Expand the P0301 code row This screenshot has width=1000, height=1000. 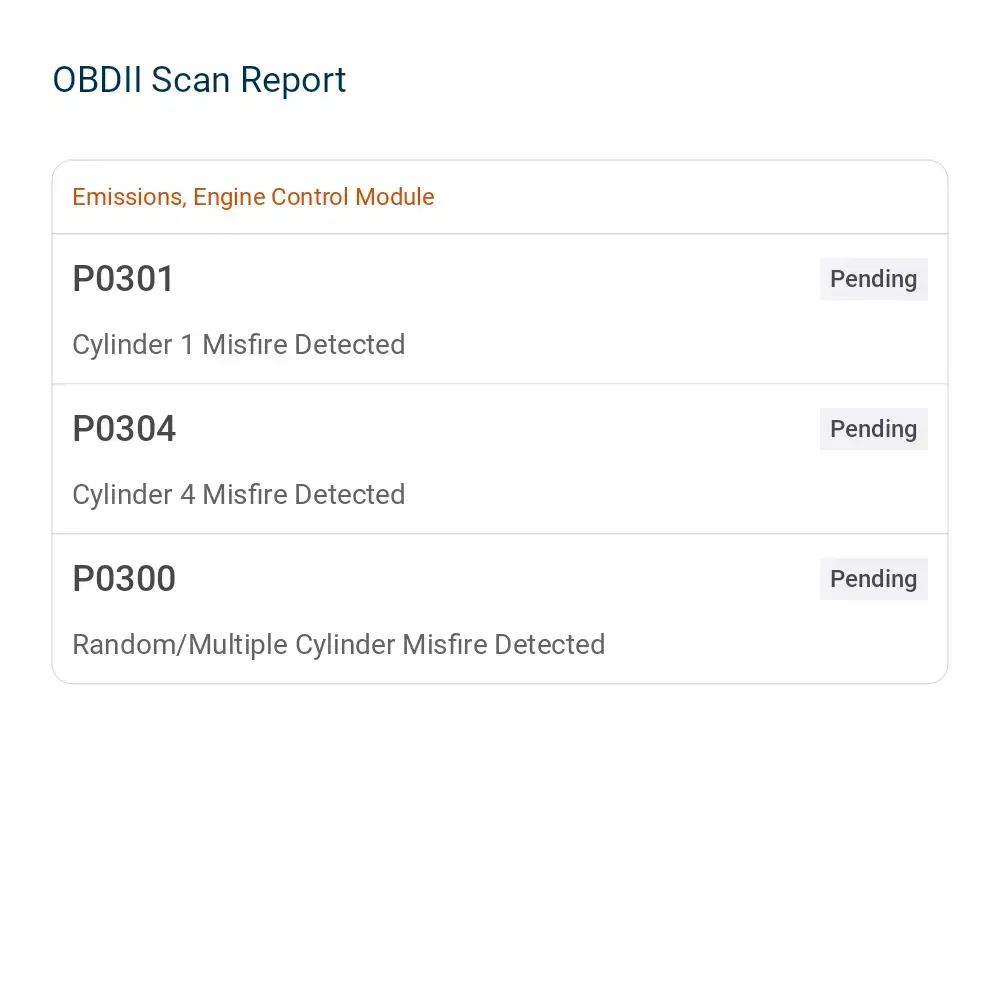[500, 309]
